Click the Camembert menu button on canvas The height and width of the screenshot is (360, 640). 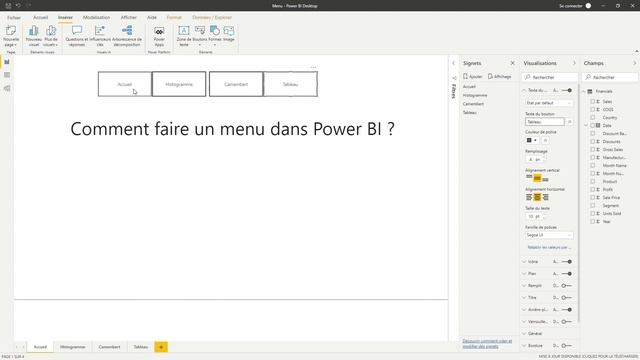click(x=236, y=84)
